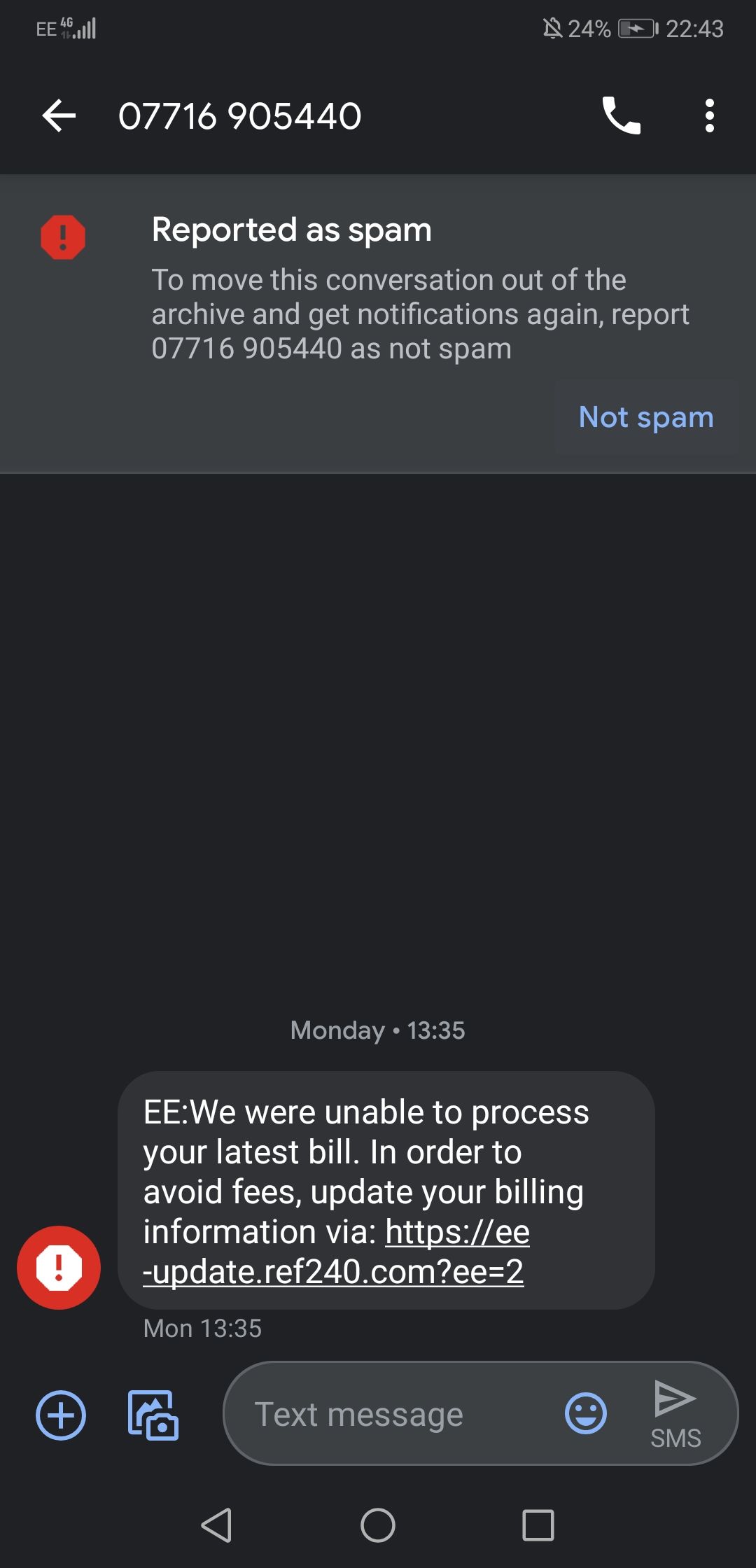Send the message via SMS arrow
The width and height of the screenshot is (756, 1568).
[675, 1413]
